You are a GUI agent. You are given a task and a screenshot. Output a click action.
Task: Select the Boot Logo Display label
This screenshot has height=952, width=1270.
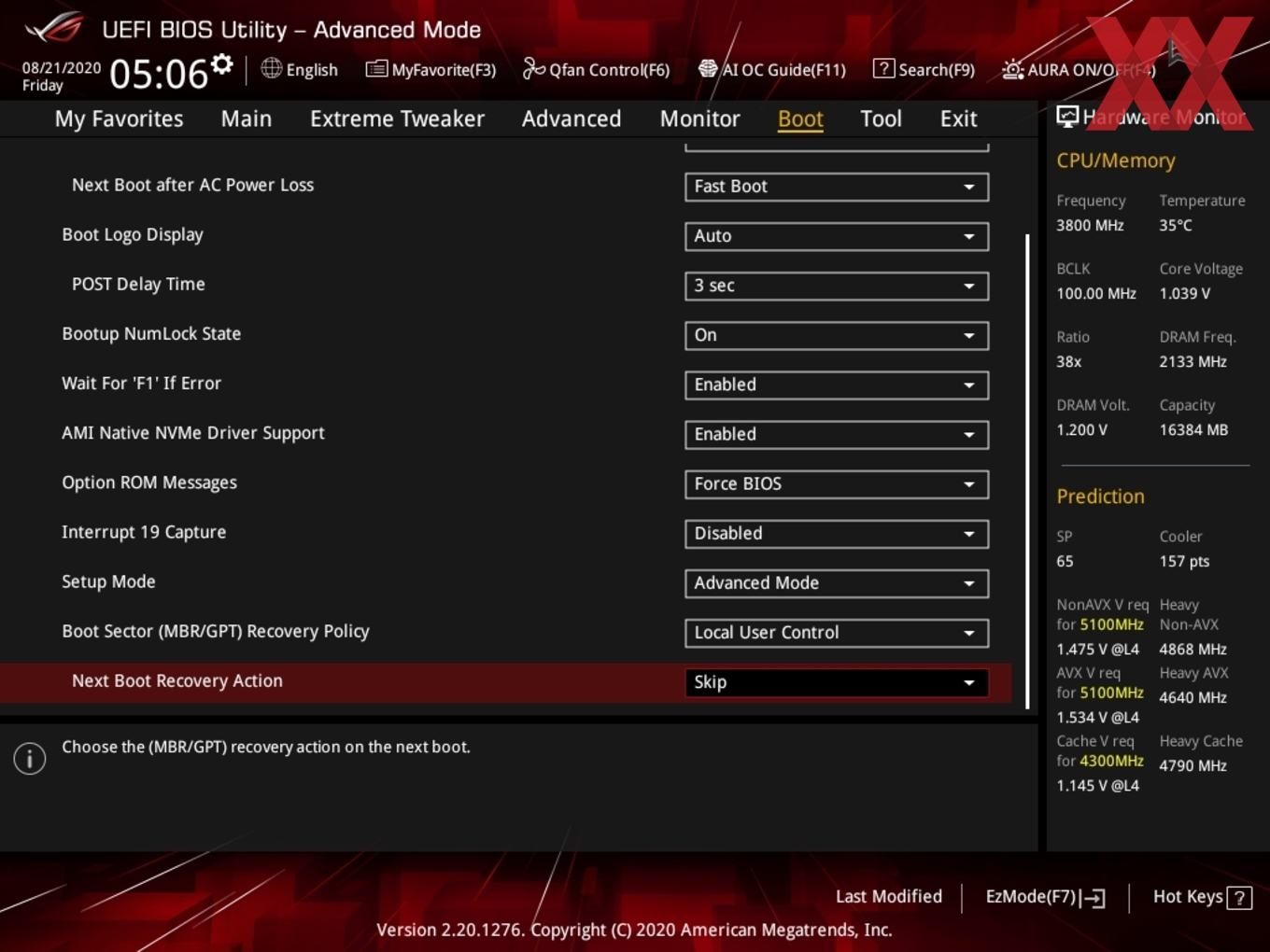pos(133,235)
